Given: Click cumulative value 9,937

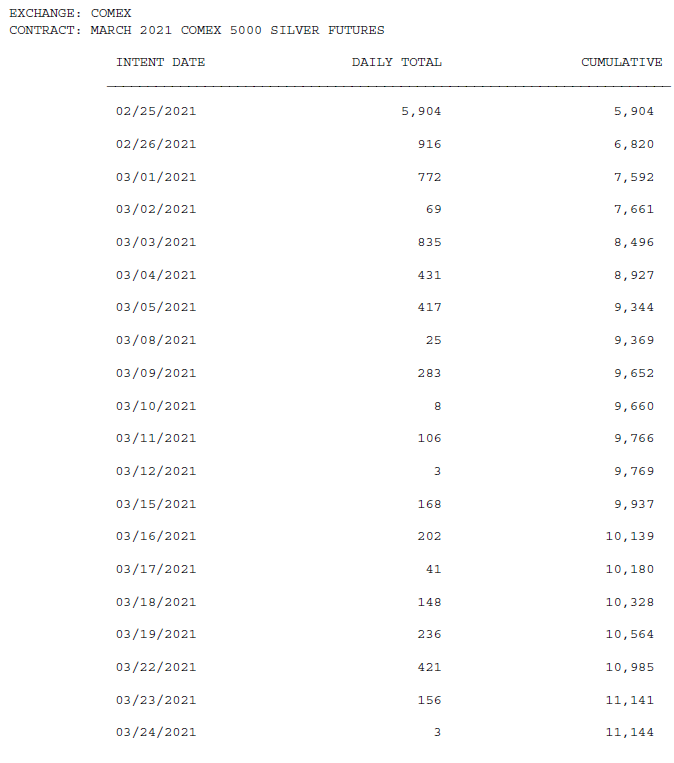Looking at the screenshot, I should click(x=634, y=504).
